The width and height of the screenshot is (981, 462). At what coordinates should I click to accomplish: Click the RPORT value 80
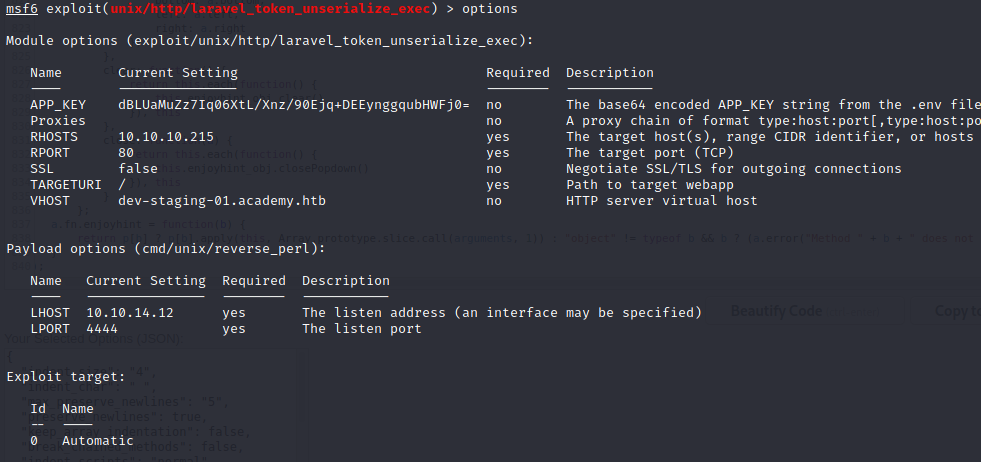126,152
